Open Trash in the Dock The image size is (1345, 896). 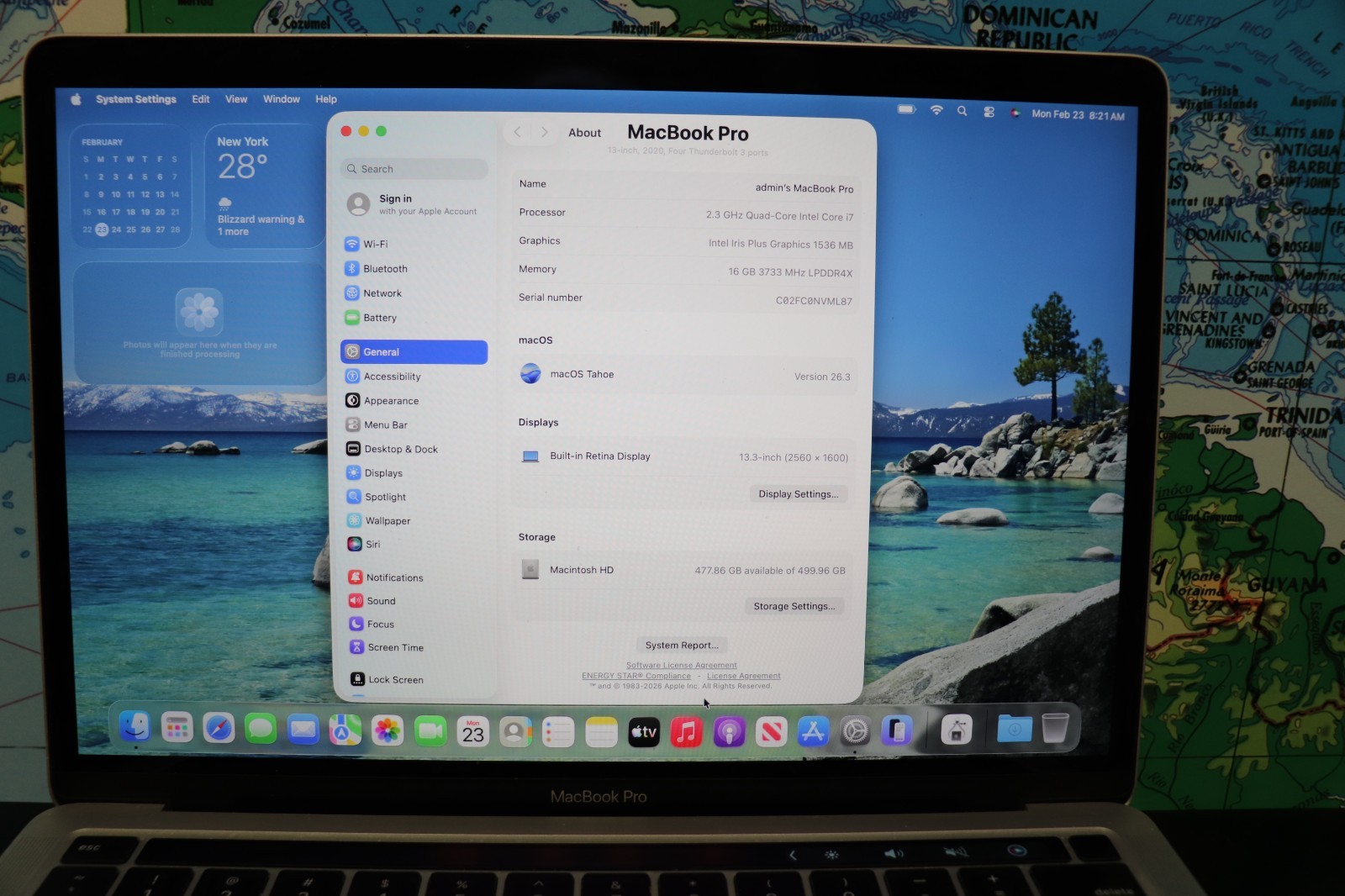(x=1055, y=728)
